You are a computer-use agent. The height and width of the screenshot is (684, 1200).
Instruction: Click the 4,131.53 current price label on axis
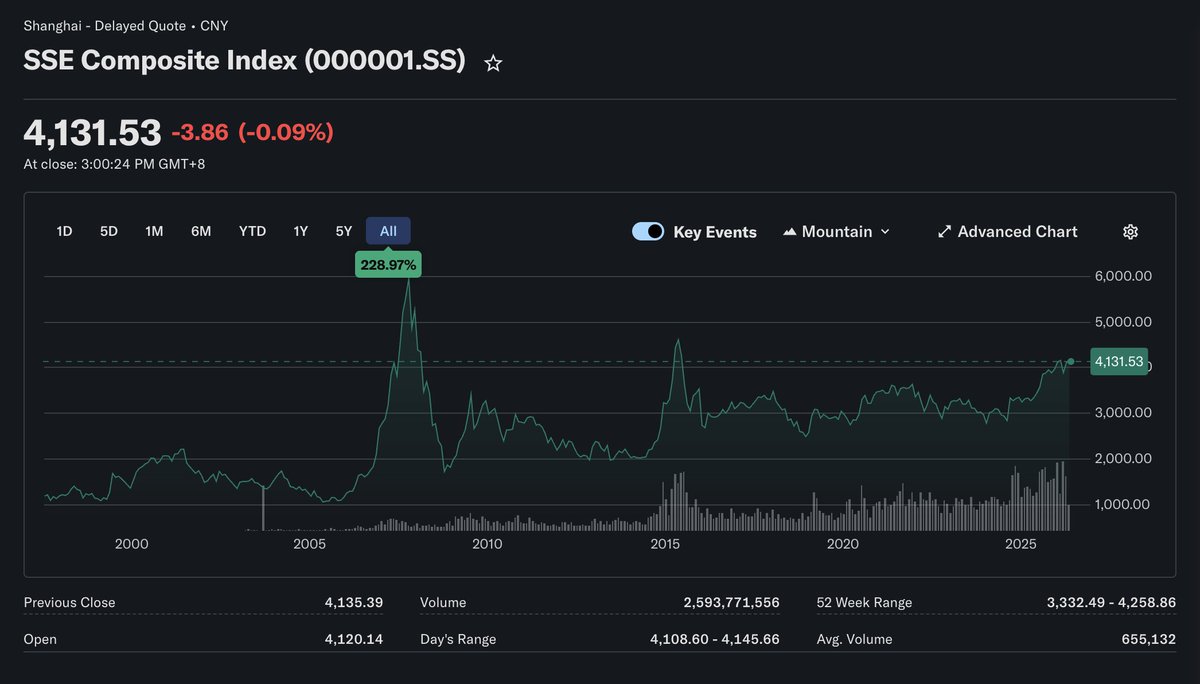(x=1119, y=361)
